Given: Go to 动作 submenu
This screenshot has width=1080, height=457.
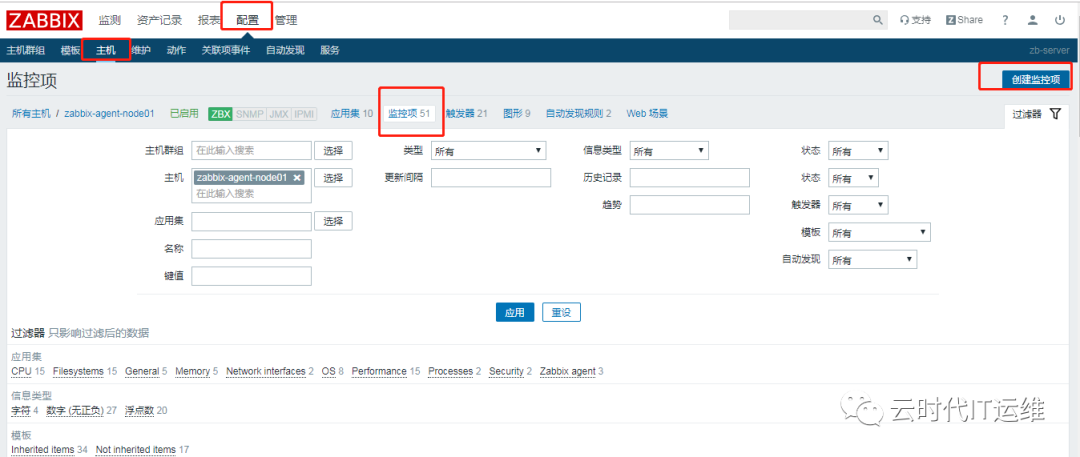Looking at the screenshot, I should [x=176, y=50].
